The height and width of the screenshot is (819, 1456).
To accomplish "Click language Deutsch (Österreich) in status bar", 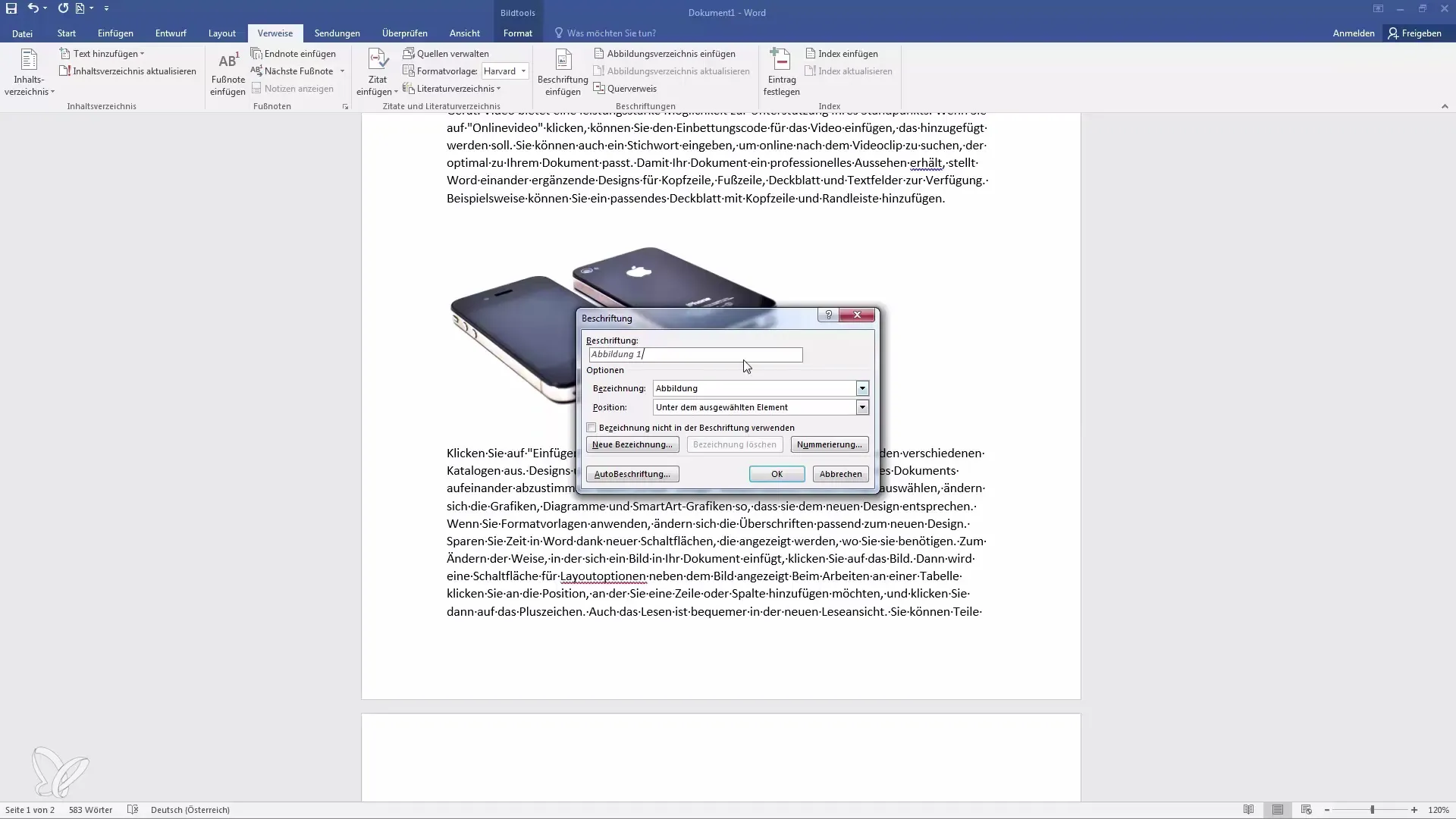I will (x=190, y=810).
